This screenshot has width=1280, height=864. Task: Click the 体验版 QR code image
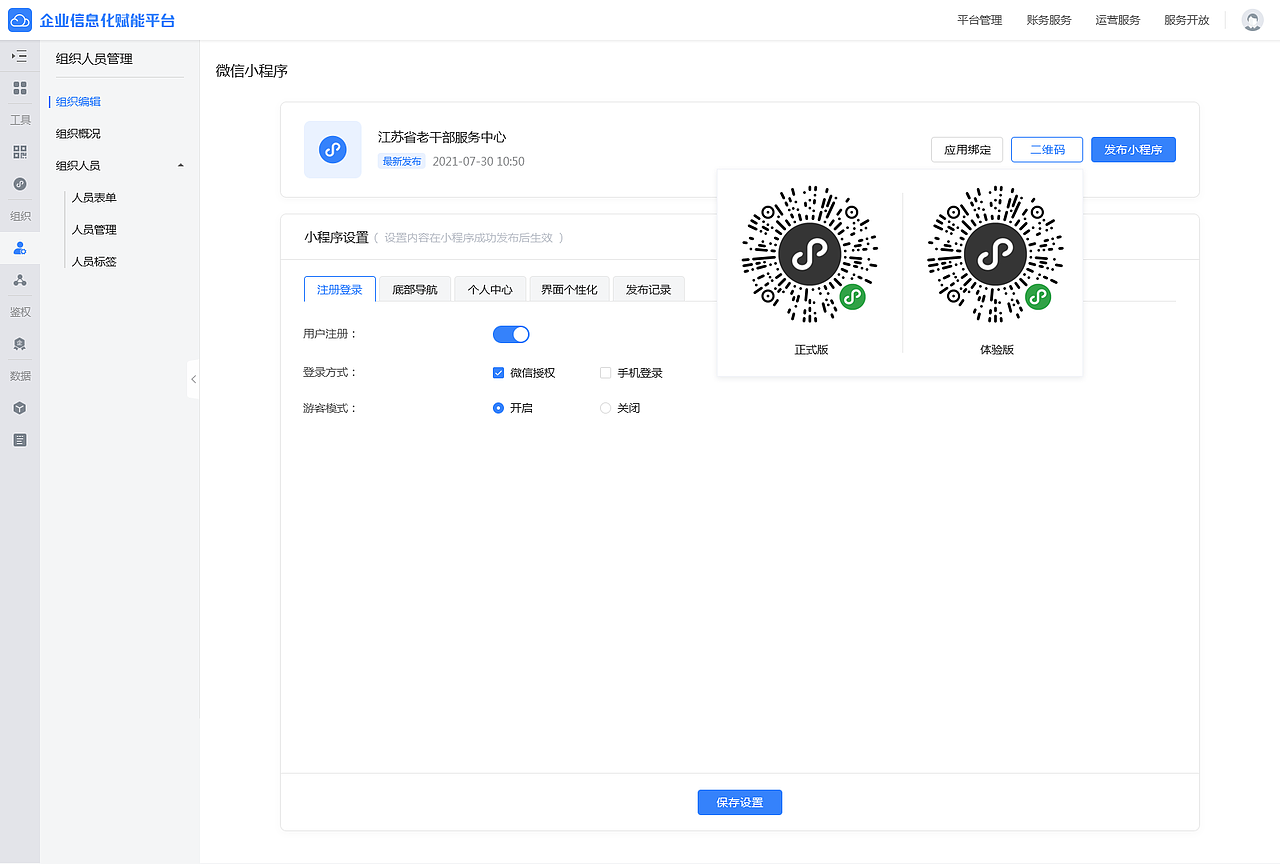995,254
